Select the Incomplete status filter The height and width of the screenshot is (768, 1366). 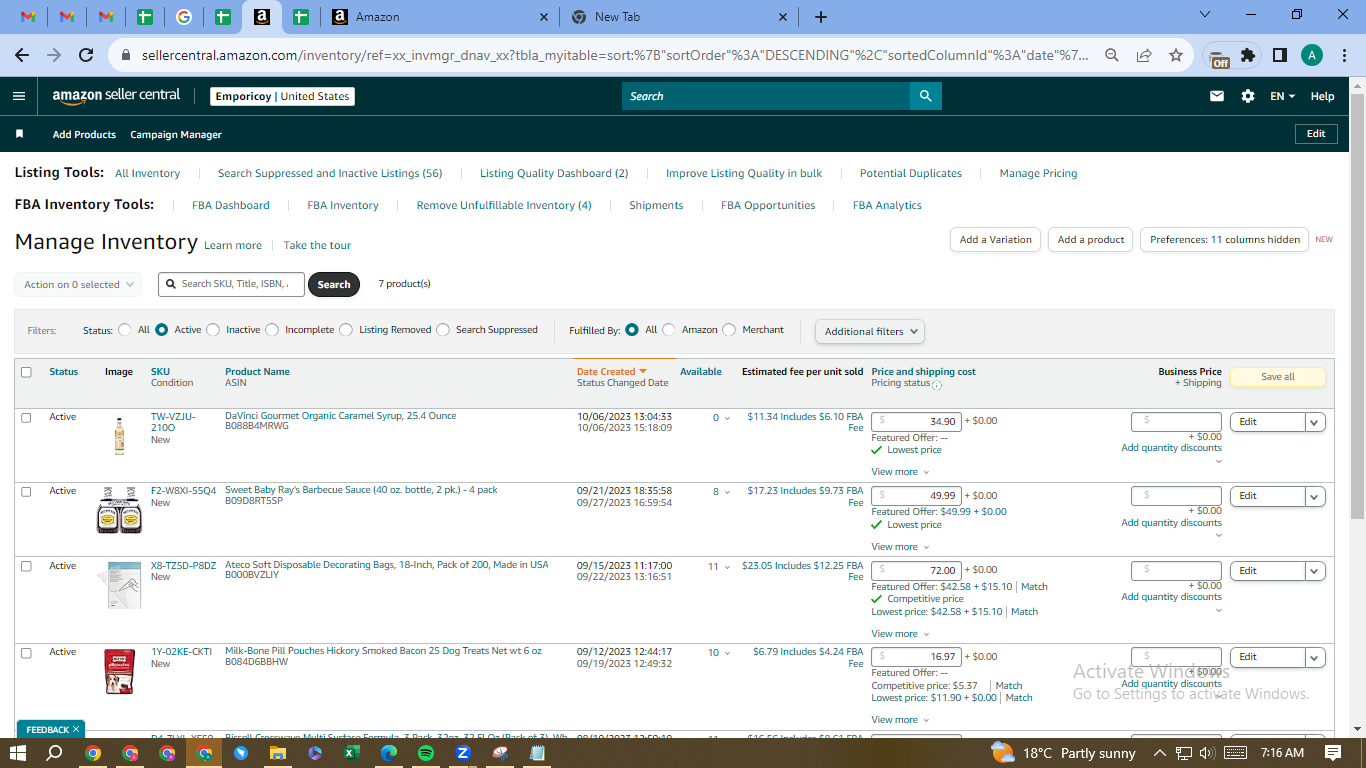tap(272, 330)
